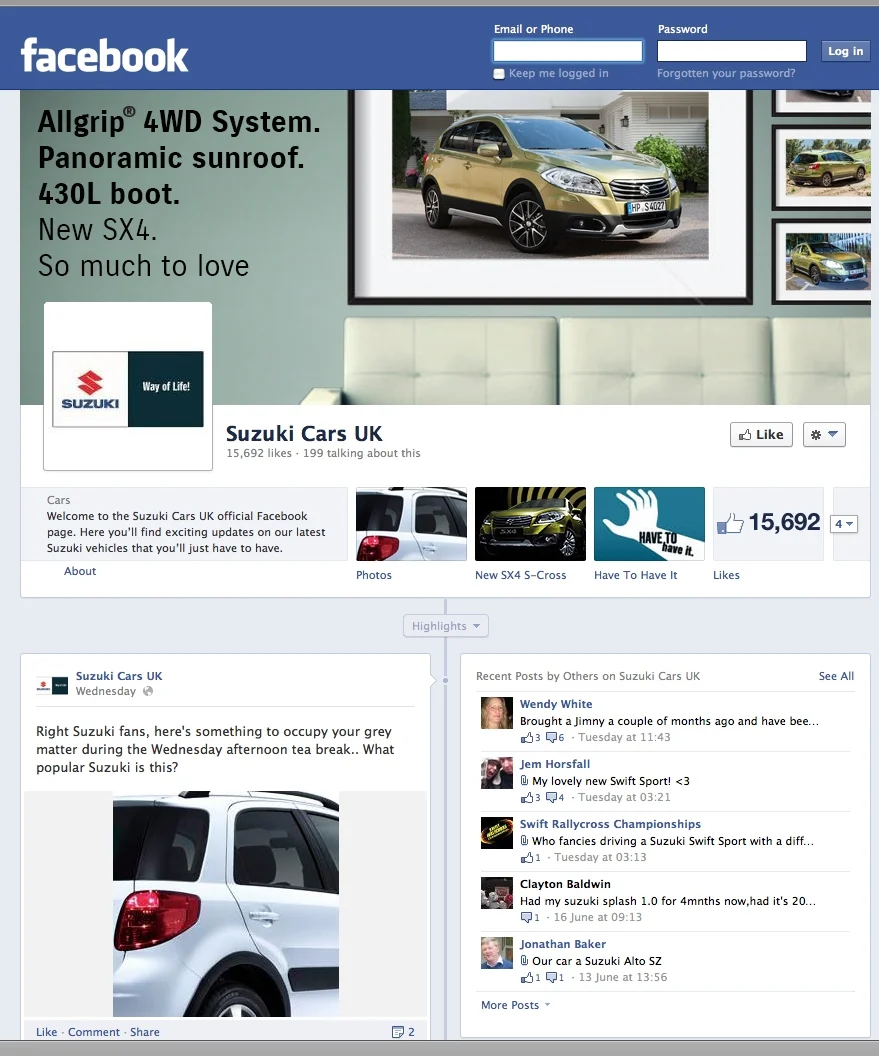Open the Highlights dropdown

point(445,625)
